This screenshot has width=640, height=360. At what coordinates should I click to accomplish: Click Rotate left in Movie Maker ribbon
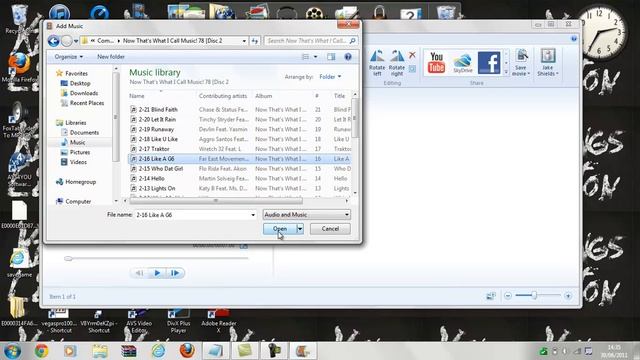click(x=377, y=63)
